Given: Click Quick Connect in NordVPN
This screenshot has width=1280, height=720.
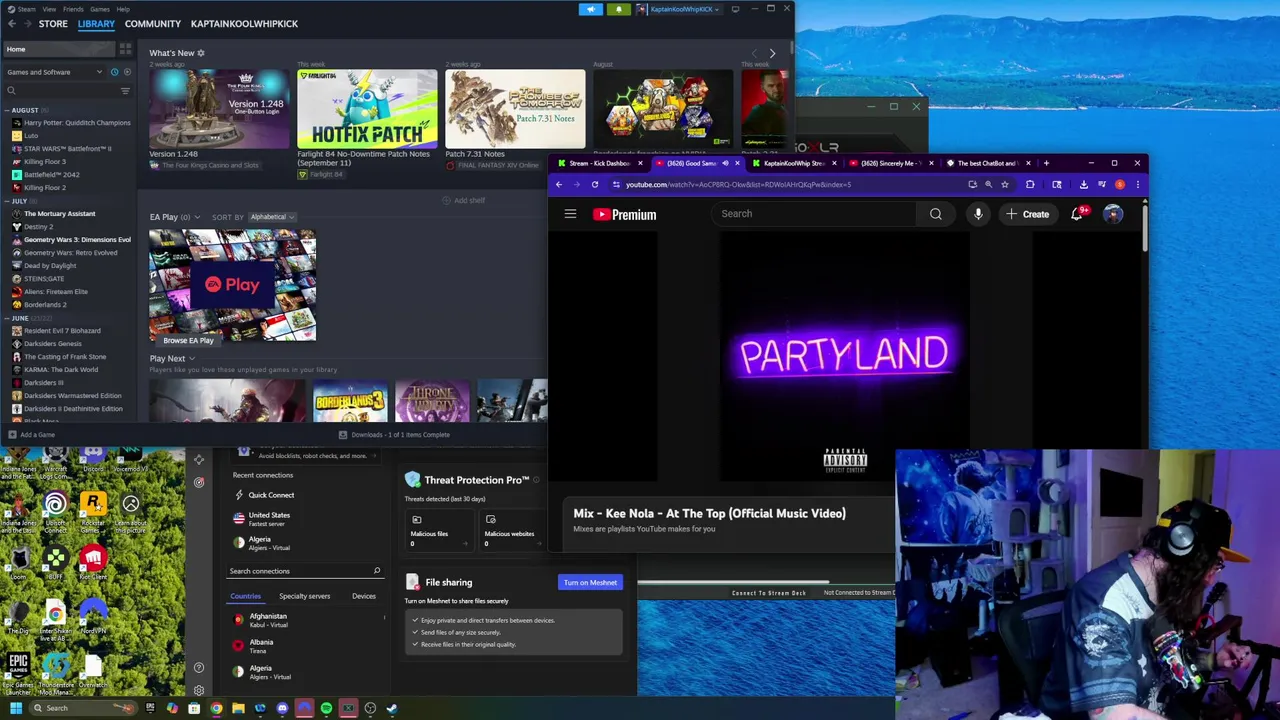Looking at the screenshot, I should 271,495.
